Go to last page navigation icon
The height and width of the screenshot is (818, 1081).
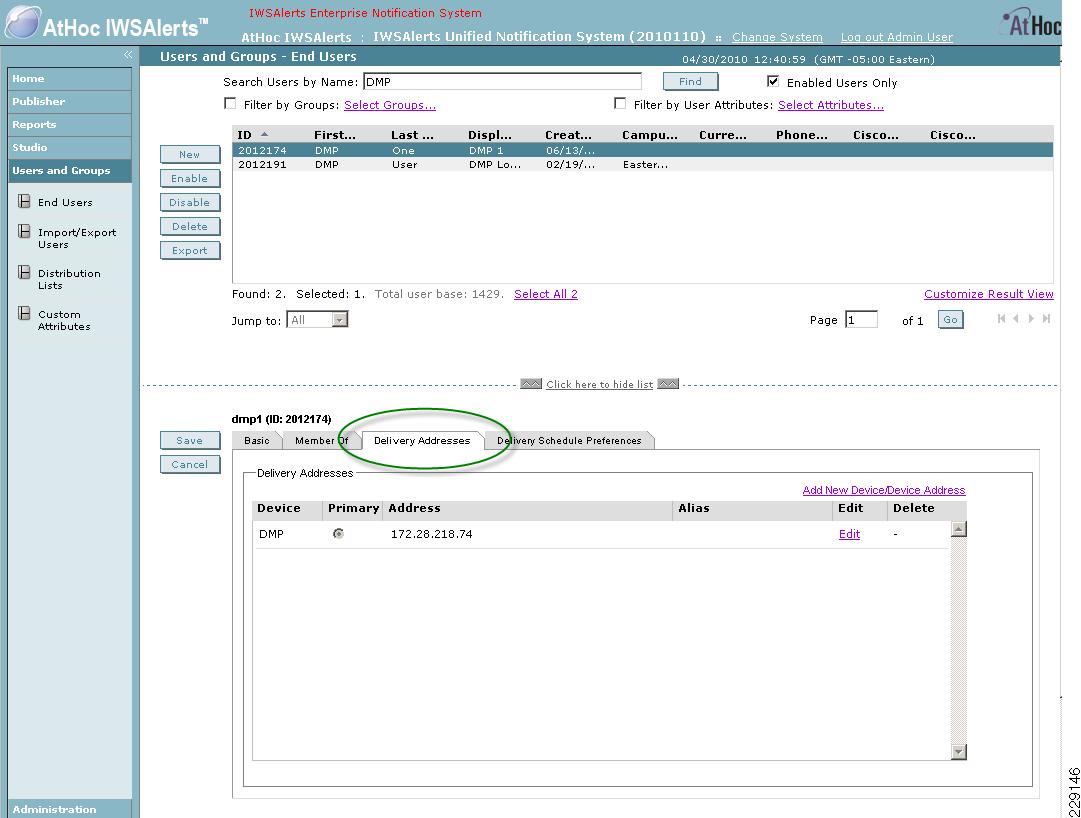pyautogui.click(x=1047, y=318)
